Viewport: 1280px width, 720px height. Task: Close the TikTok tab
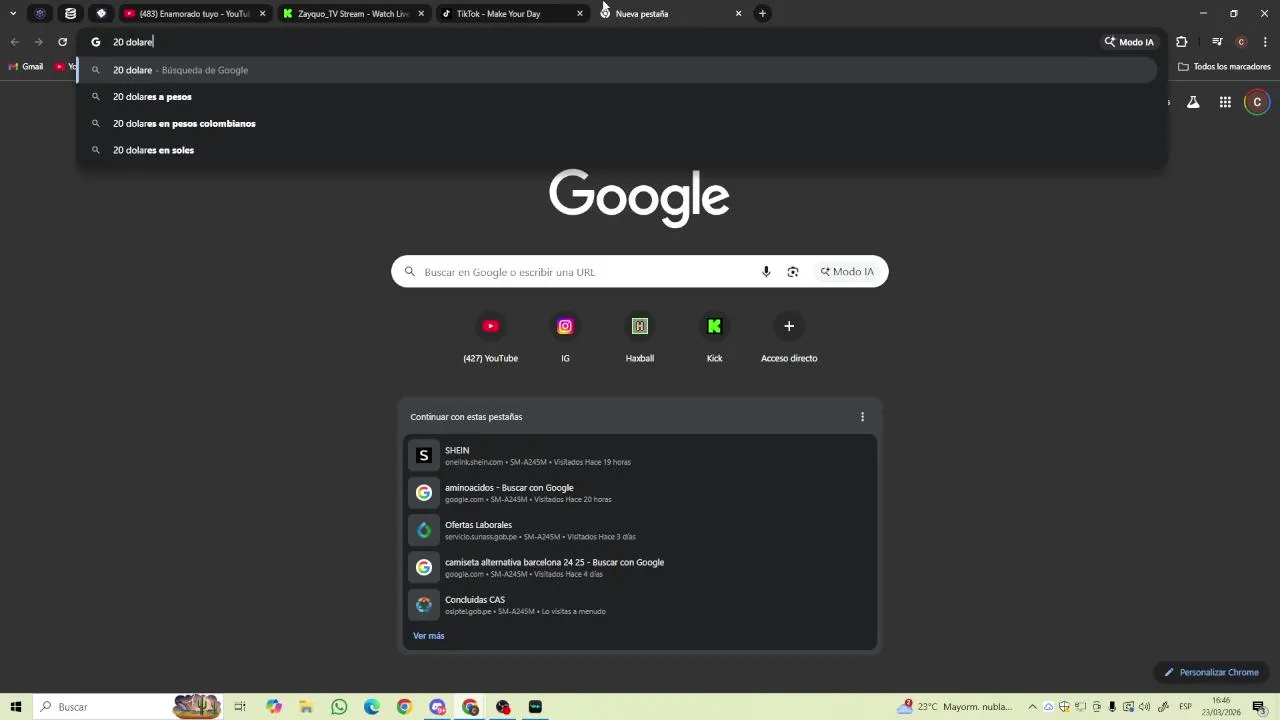[580, 14]
